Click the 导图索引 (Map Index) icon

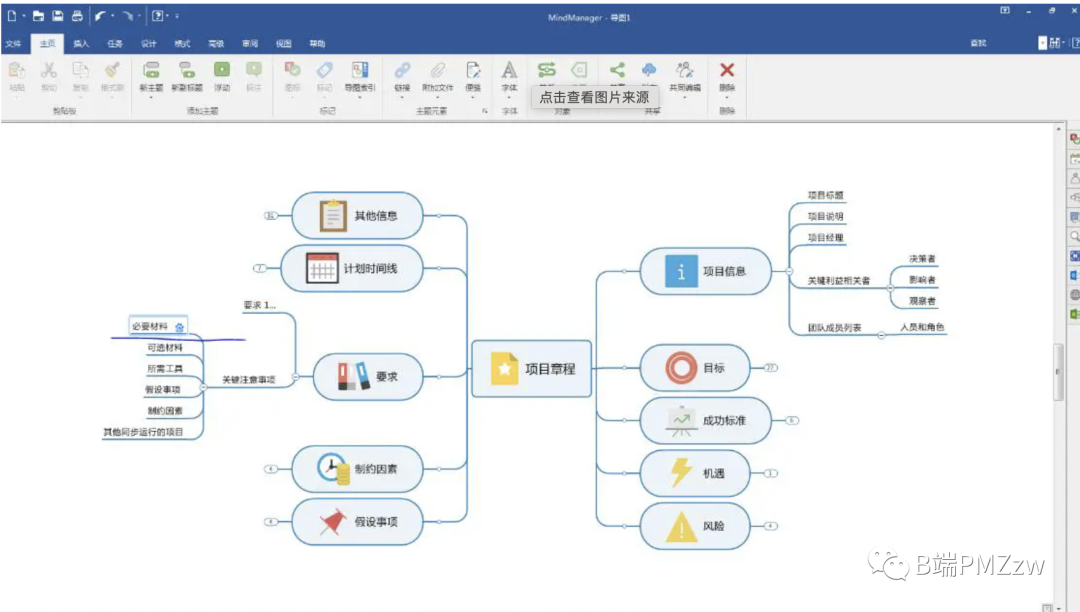[x=359, y=71]
